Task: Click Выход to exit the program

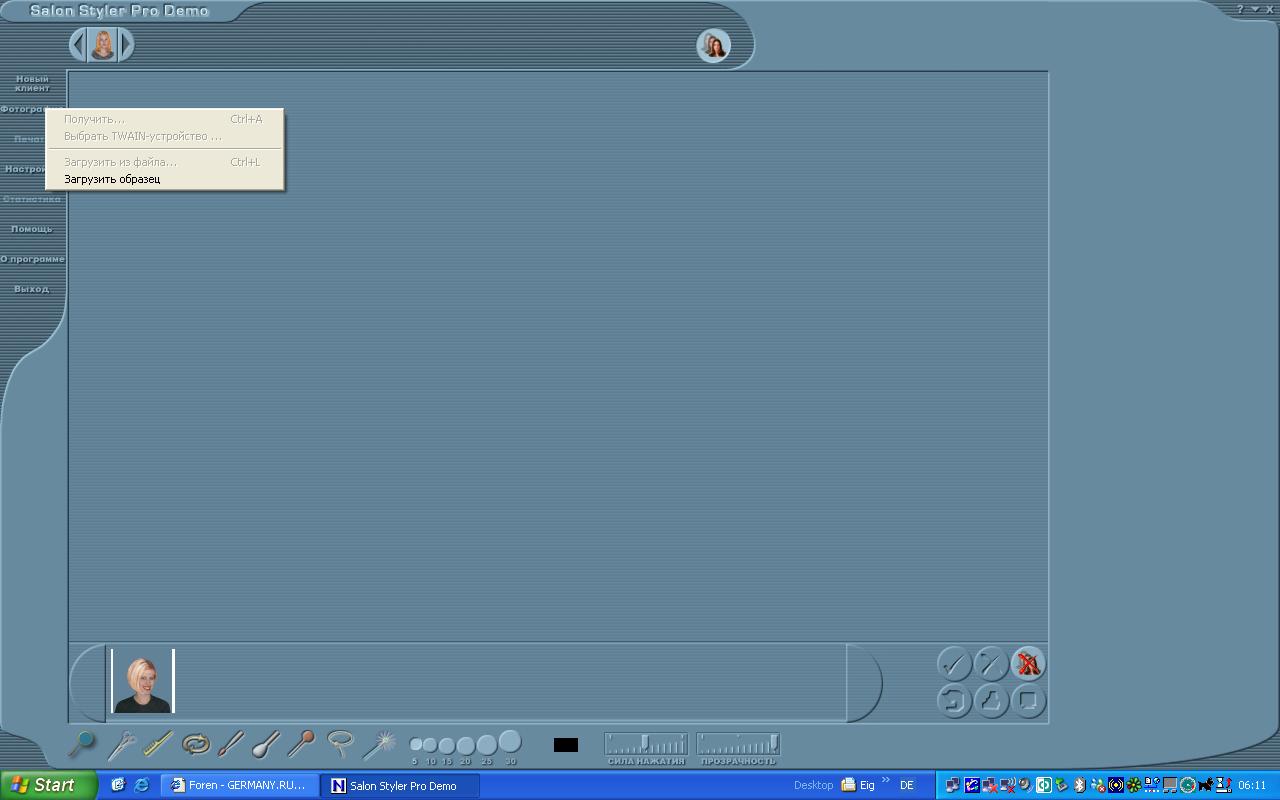Action: coord(32,289)
